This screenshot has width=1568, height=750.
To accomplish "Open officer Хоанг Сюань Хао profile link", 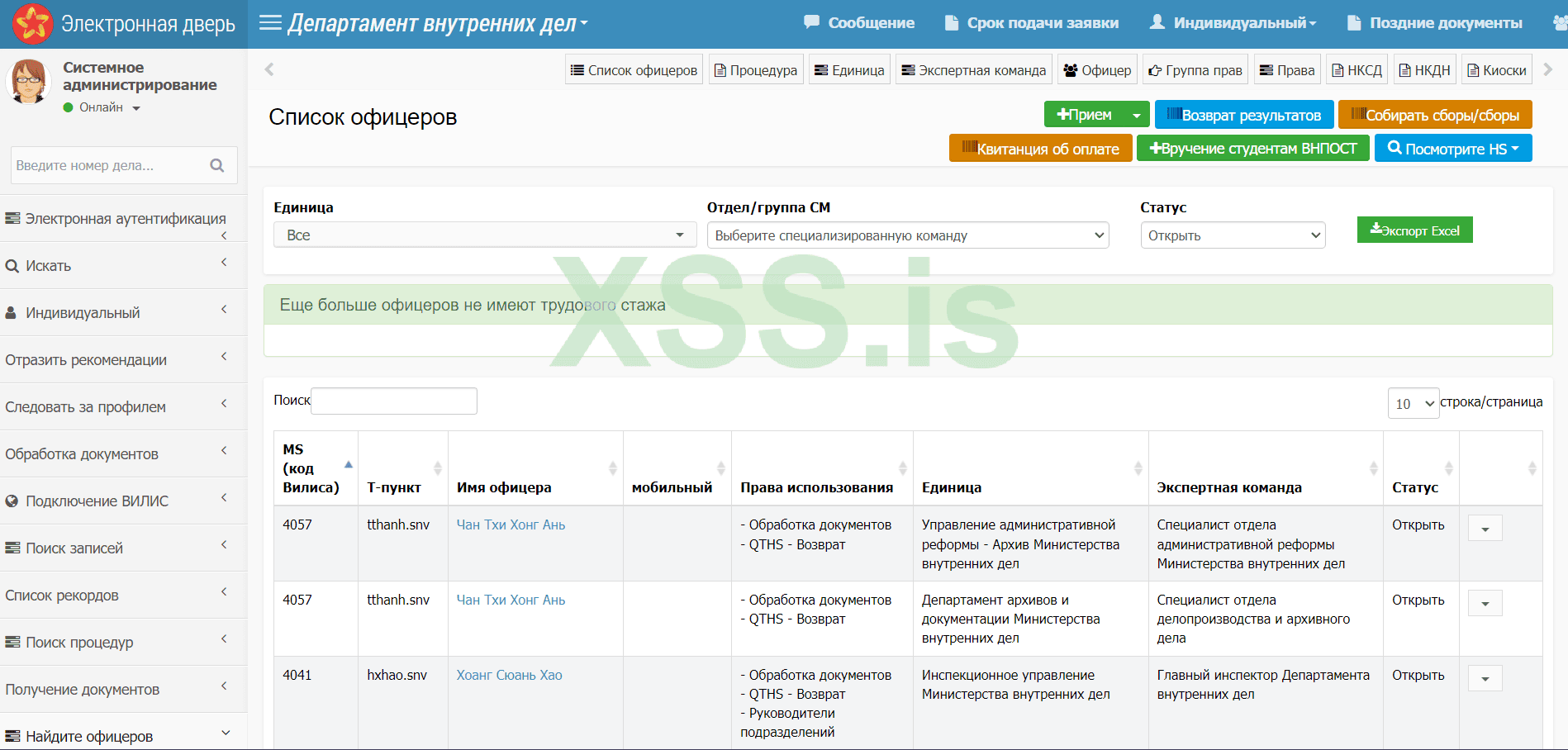I will coord(509,675).
